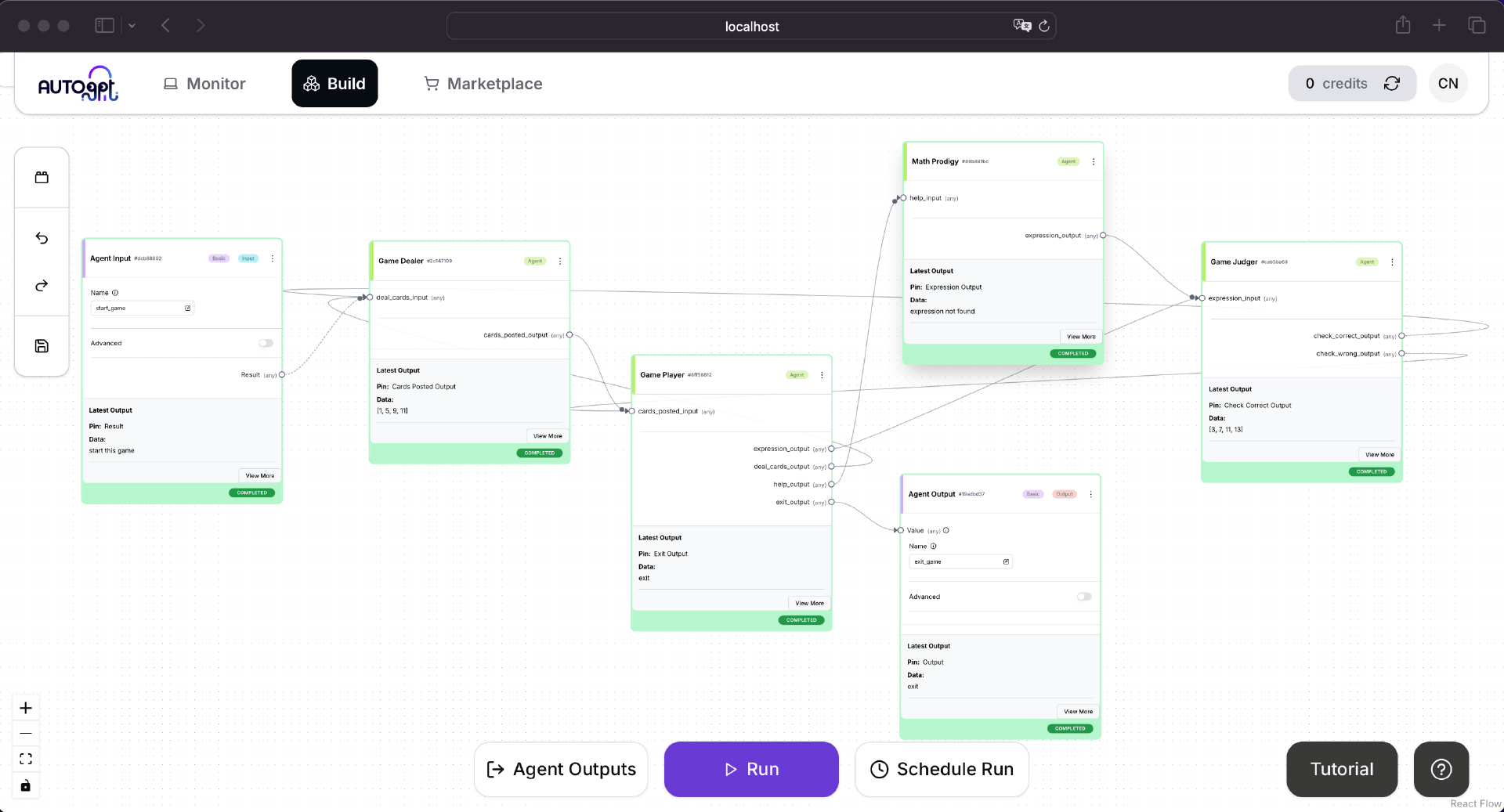Viewport: 1504px width, 812px height.
Task: Open the browser tab overview icon
Action: [x=1477, y=25]
